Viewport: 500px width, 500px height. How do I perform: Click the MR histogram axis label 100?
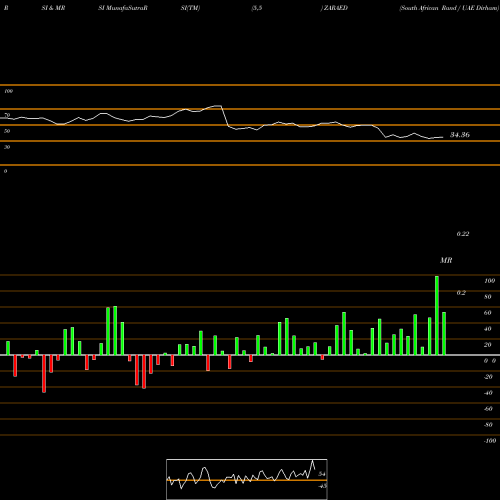(x=489, y=281)
